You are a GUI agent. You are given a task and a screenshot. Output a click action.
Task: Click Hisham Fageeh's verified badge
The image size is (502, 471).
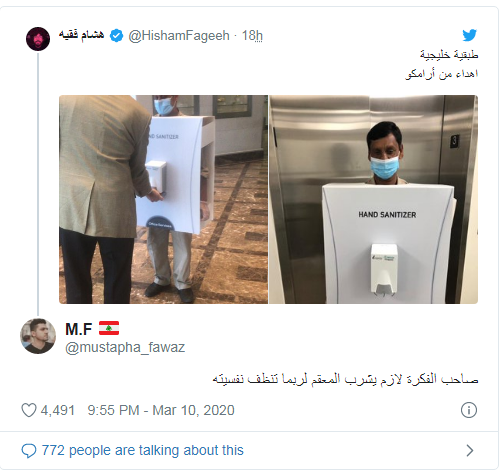(x=117, y=35)
